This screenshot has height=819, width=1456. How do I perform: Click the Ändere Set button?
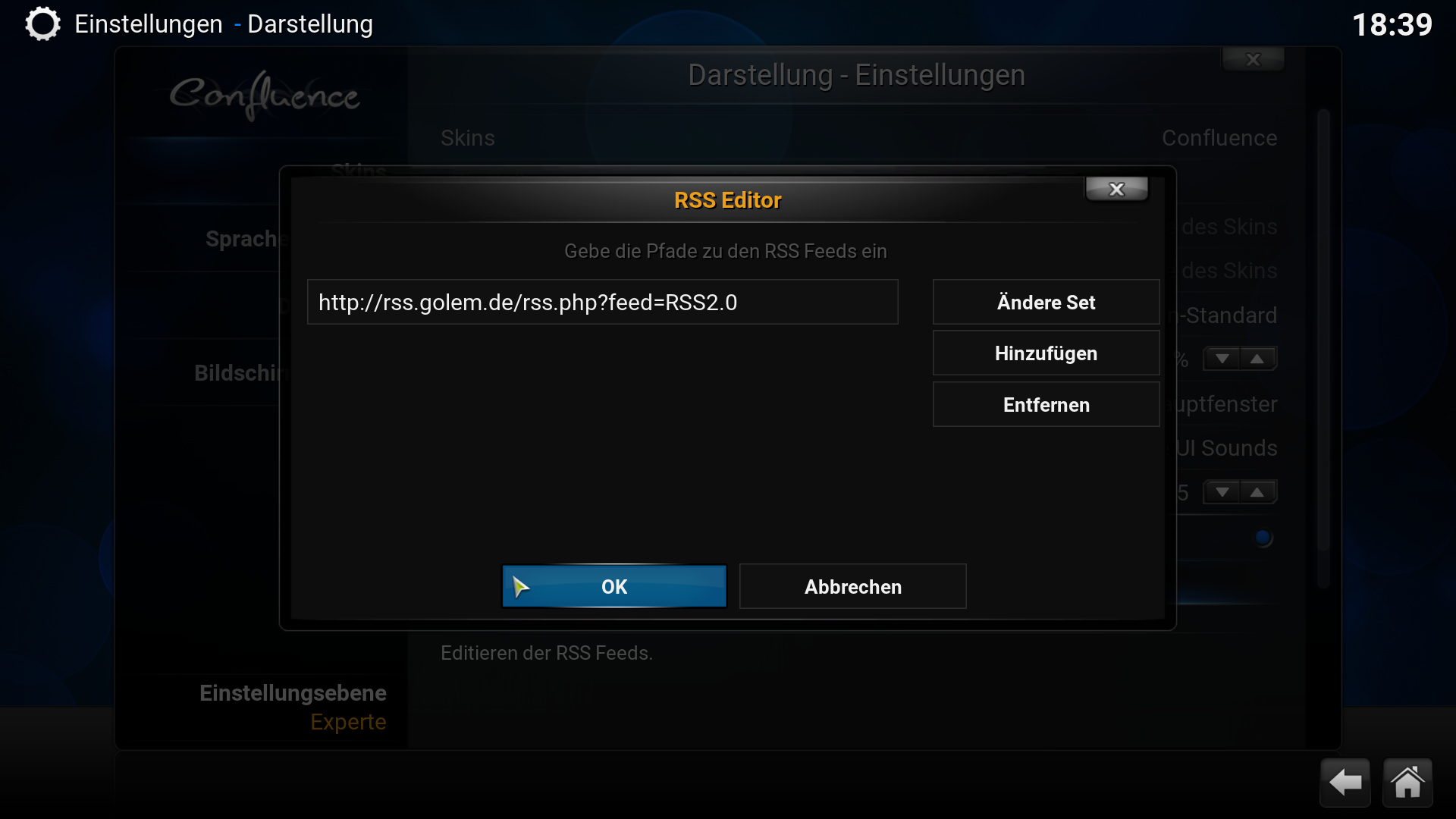[x=1046, y=303]
